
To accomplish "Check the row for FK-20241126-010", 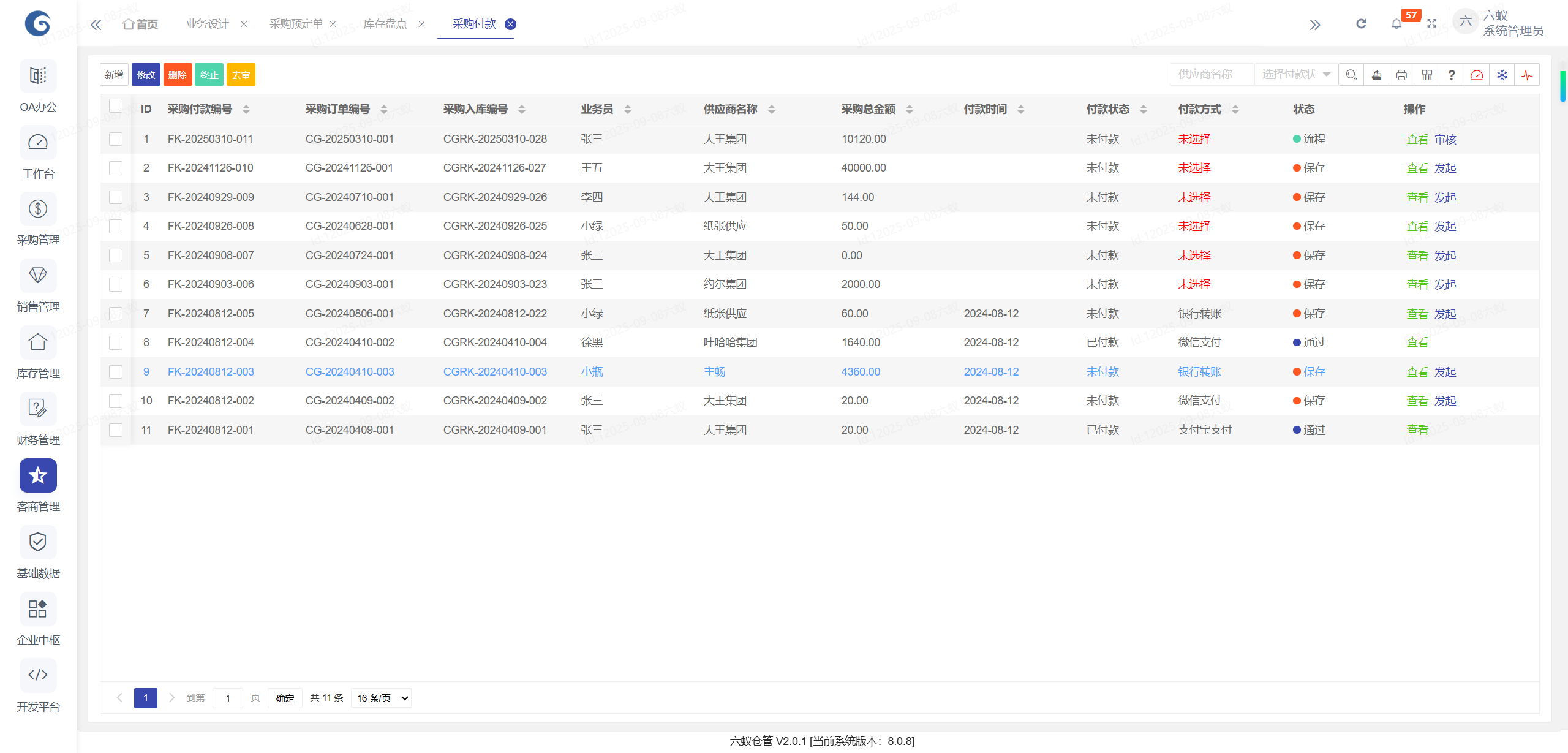I will pos(116,168).
